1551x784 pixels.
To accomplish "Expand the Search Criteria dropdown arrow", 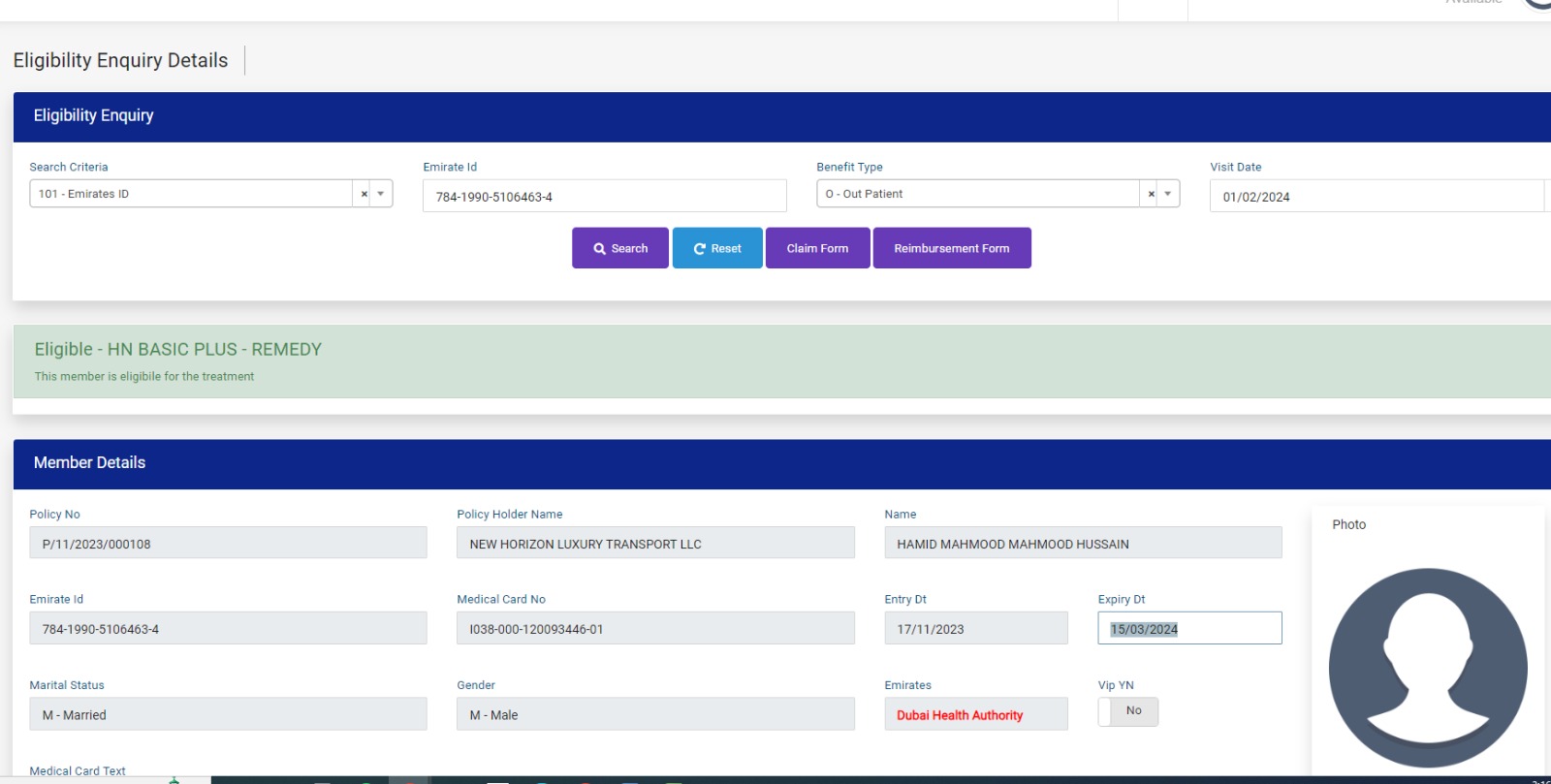I will (381, 194).
